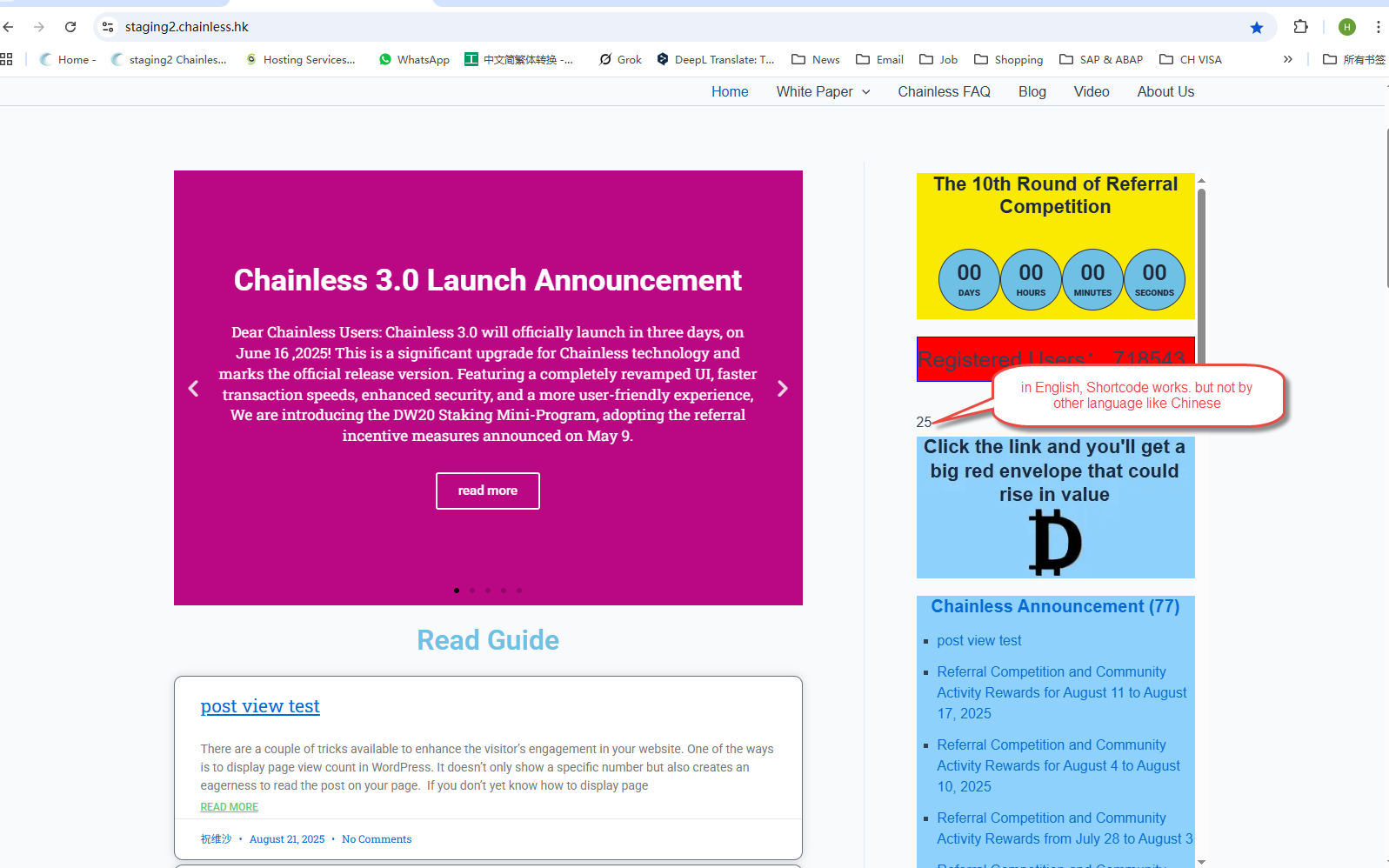Click the Dogecoin D logo image
This screenshot has width=1389, height=868.
pos(1055,543)
